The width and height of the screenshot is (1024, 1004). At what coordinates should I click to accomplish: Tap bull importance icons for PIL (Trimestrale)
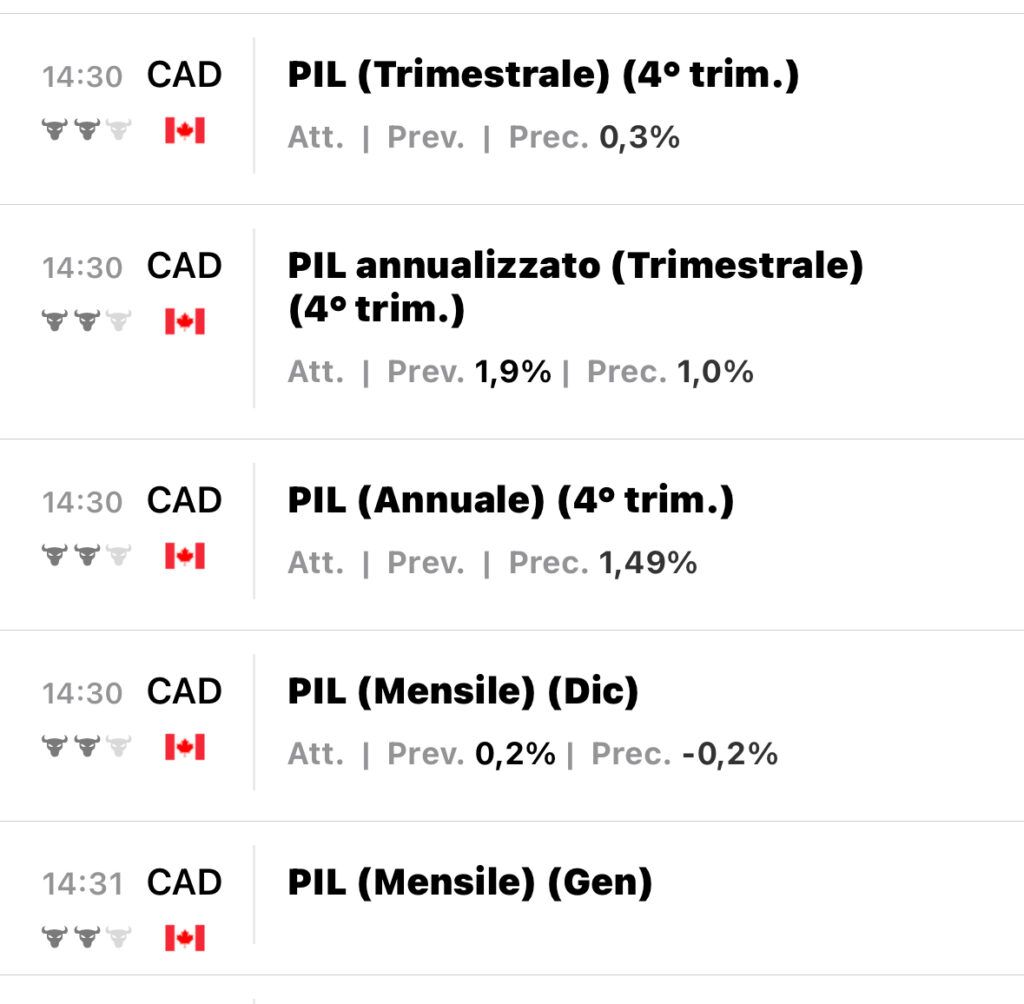tap(86, 129)
